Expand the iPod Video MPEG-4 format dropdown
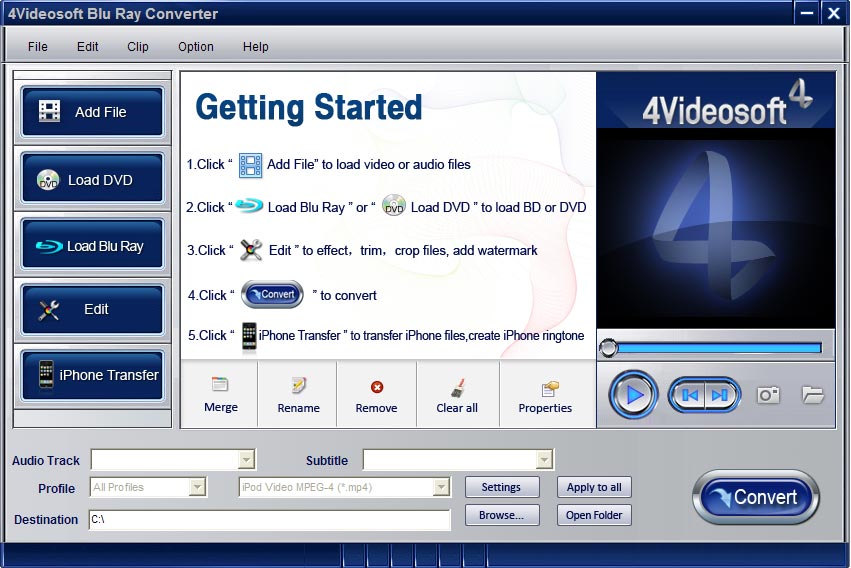 (x=442, y=487)
